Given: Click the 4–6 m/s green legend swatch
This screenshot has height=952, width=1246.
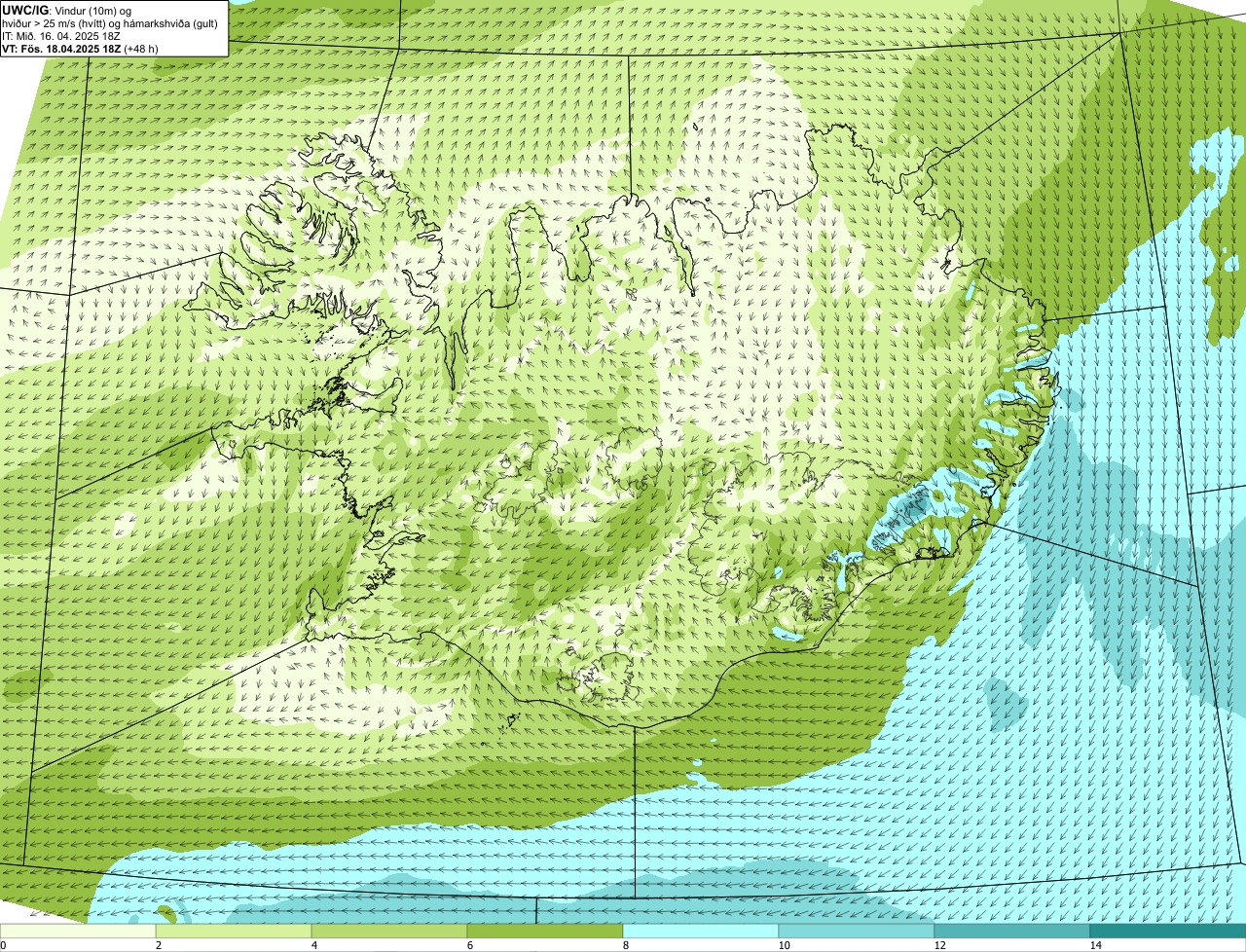Looking at the screenshot, I should tap(389, 931).
